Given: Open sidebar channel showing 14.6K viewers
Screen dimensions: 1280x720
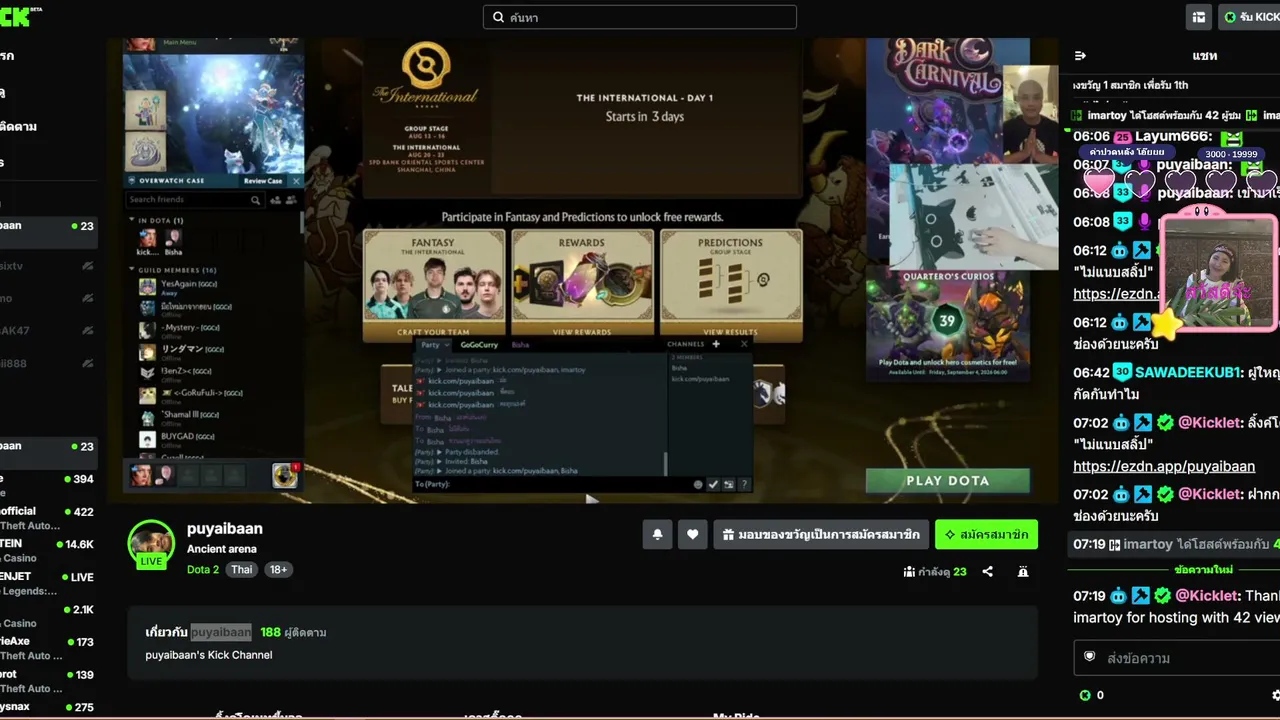Looking at the screenshot, I should pyautogui.click(x=48, y=551).
